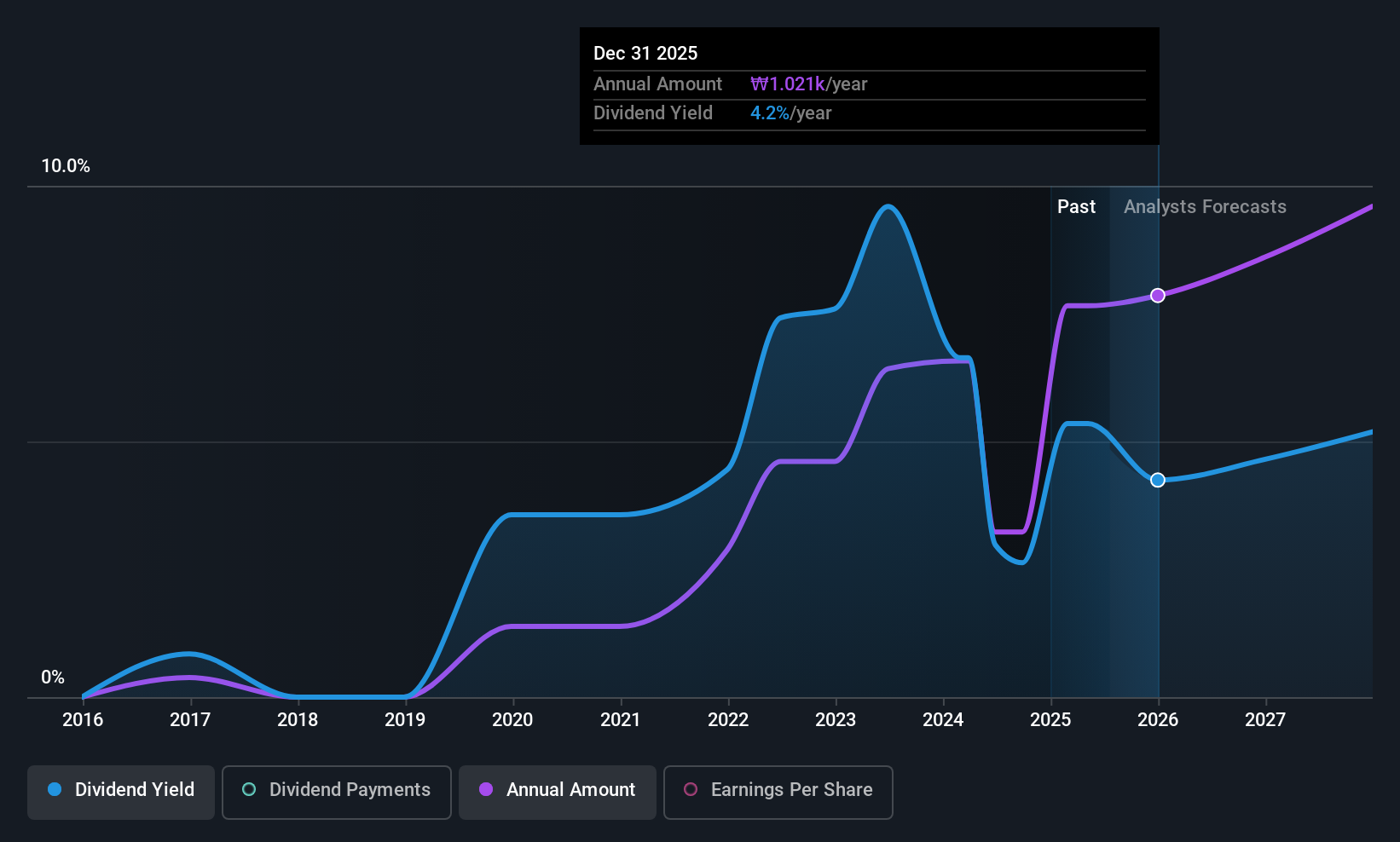Toggle the Dividend Payments series
The image size is (1400, 842).
pos(337,793)
